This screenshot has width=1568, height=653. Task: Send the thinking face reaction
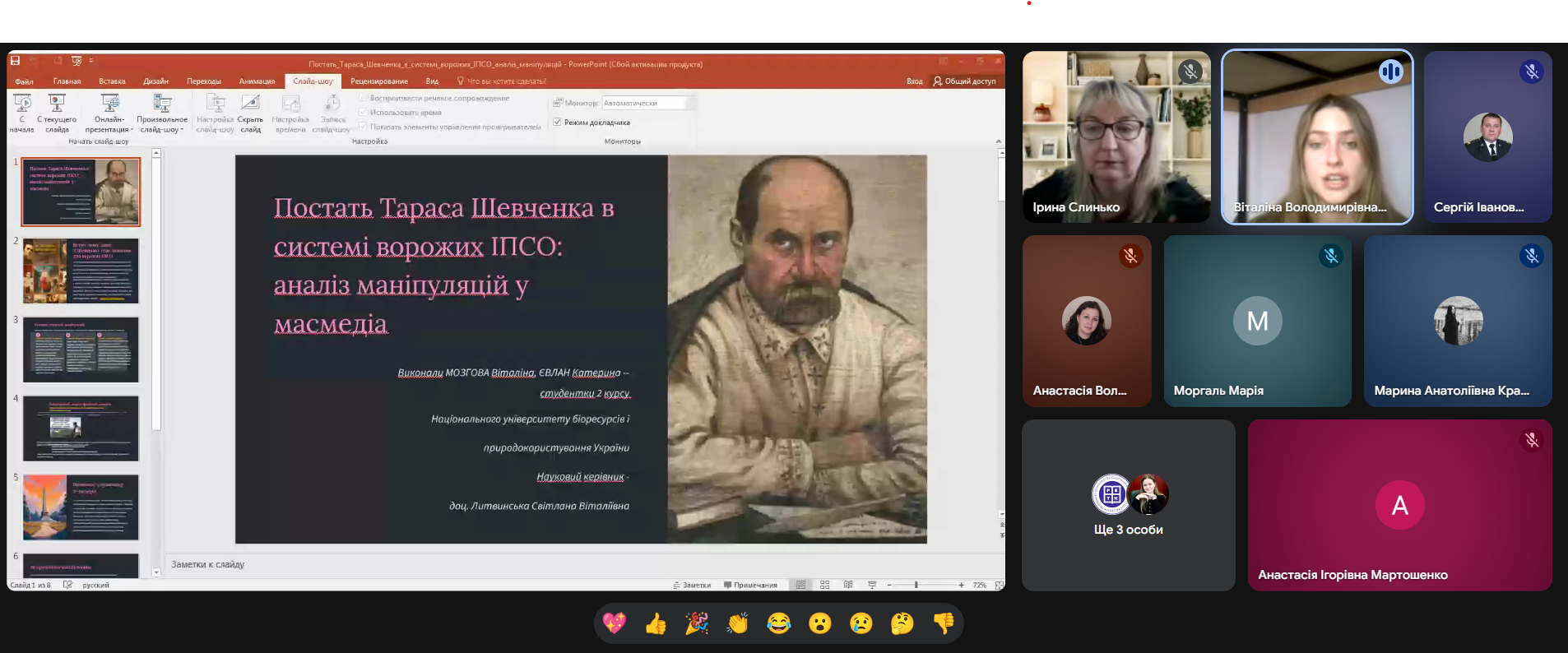point(902,623)
